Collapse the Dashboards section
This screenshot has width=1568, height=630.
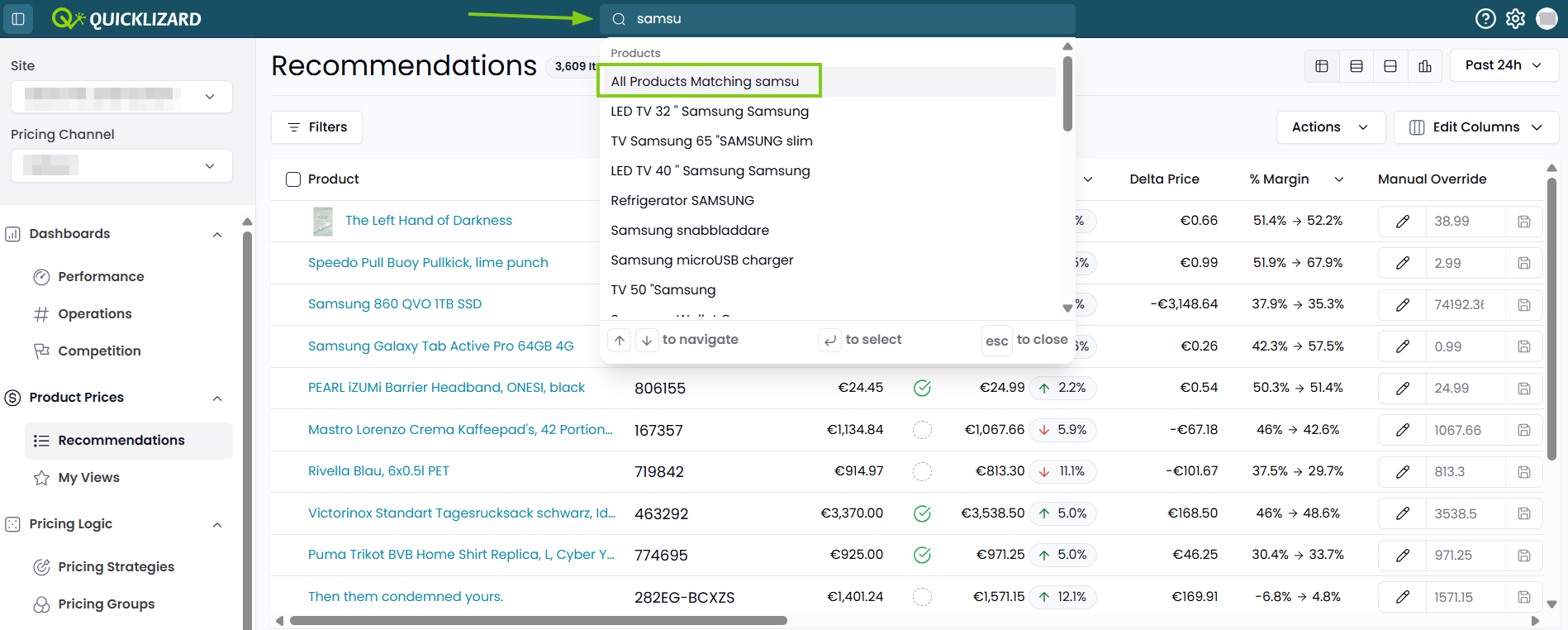pos(217,234)
